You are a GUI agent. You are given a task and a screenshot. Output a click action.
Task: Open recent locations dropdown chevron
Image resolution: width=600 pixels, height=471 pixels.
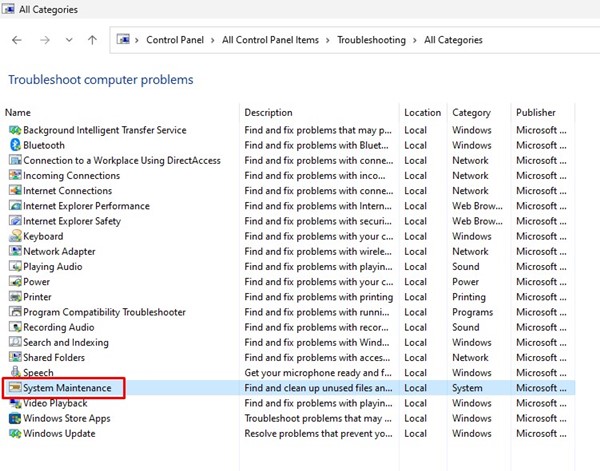68,41
